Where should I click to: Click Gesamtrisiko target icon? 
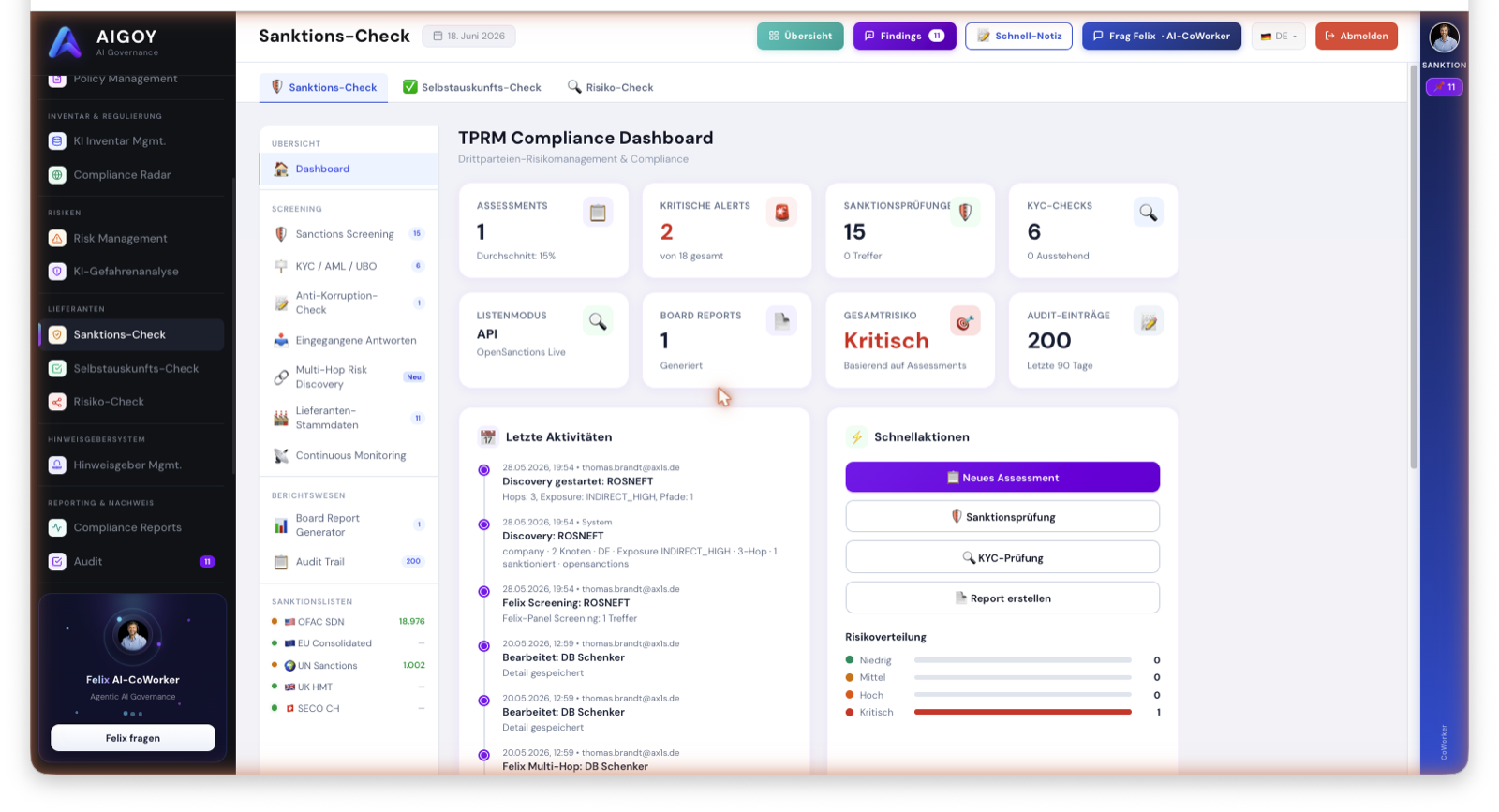tap(965, 322)
